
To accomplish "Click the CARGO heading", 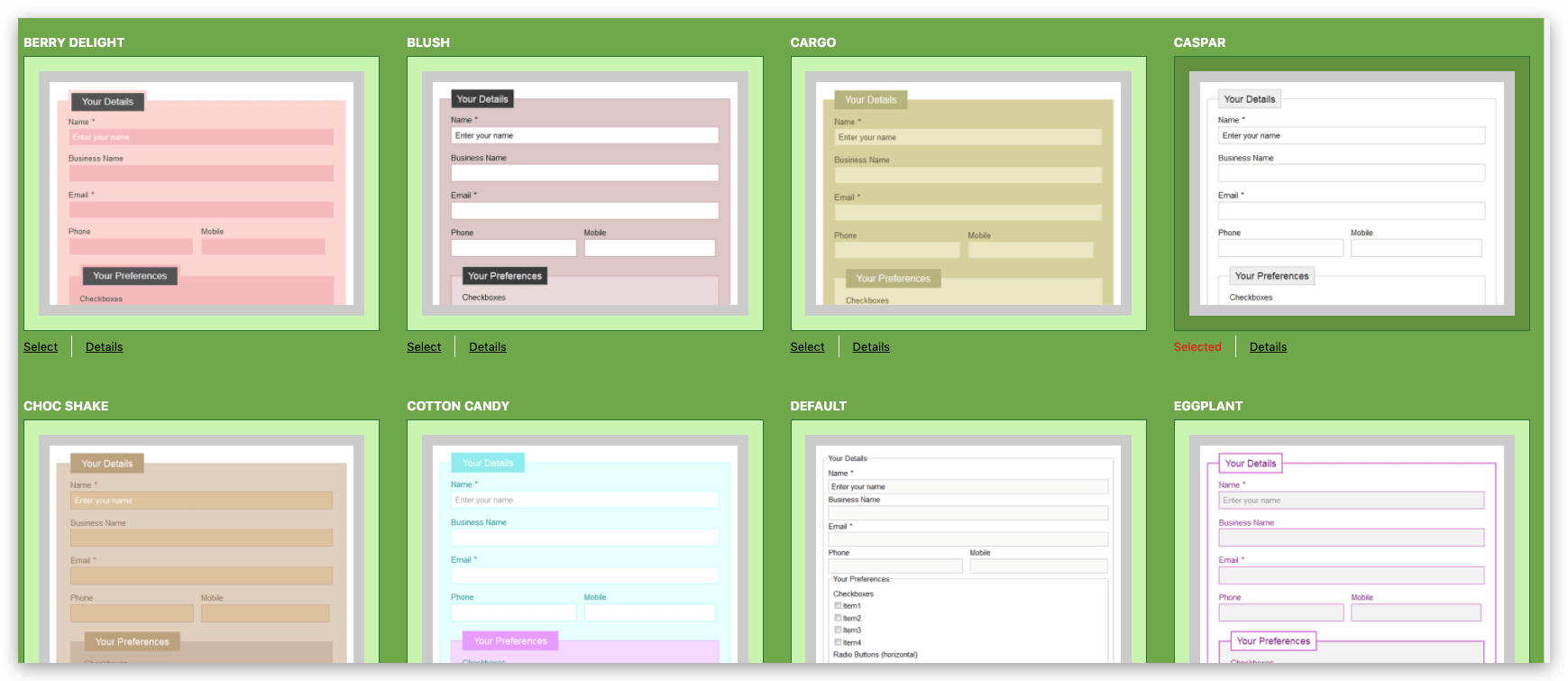I will 813,42.
